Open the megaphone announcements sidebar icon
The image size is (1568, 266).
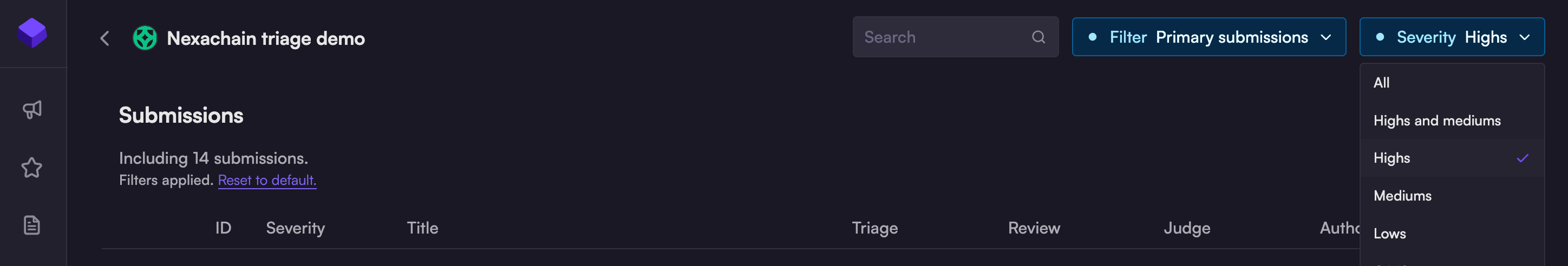(x=32, y=109)
